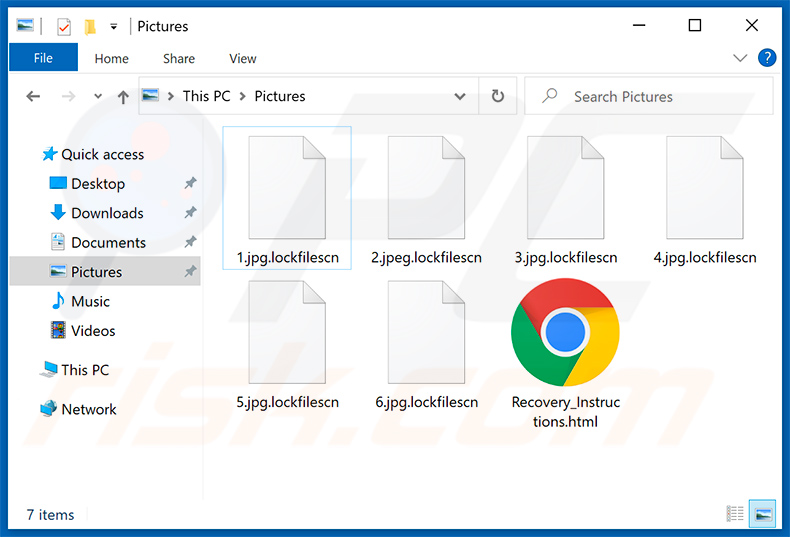
Task: Switch to Large icons view in status bar
Action: coord(762,514)
